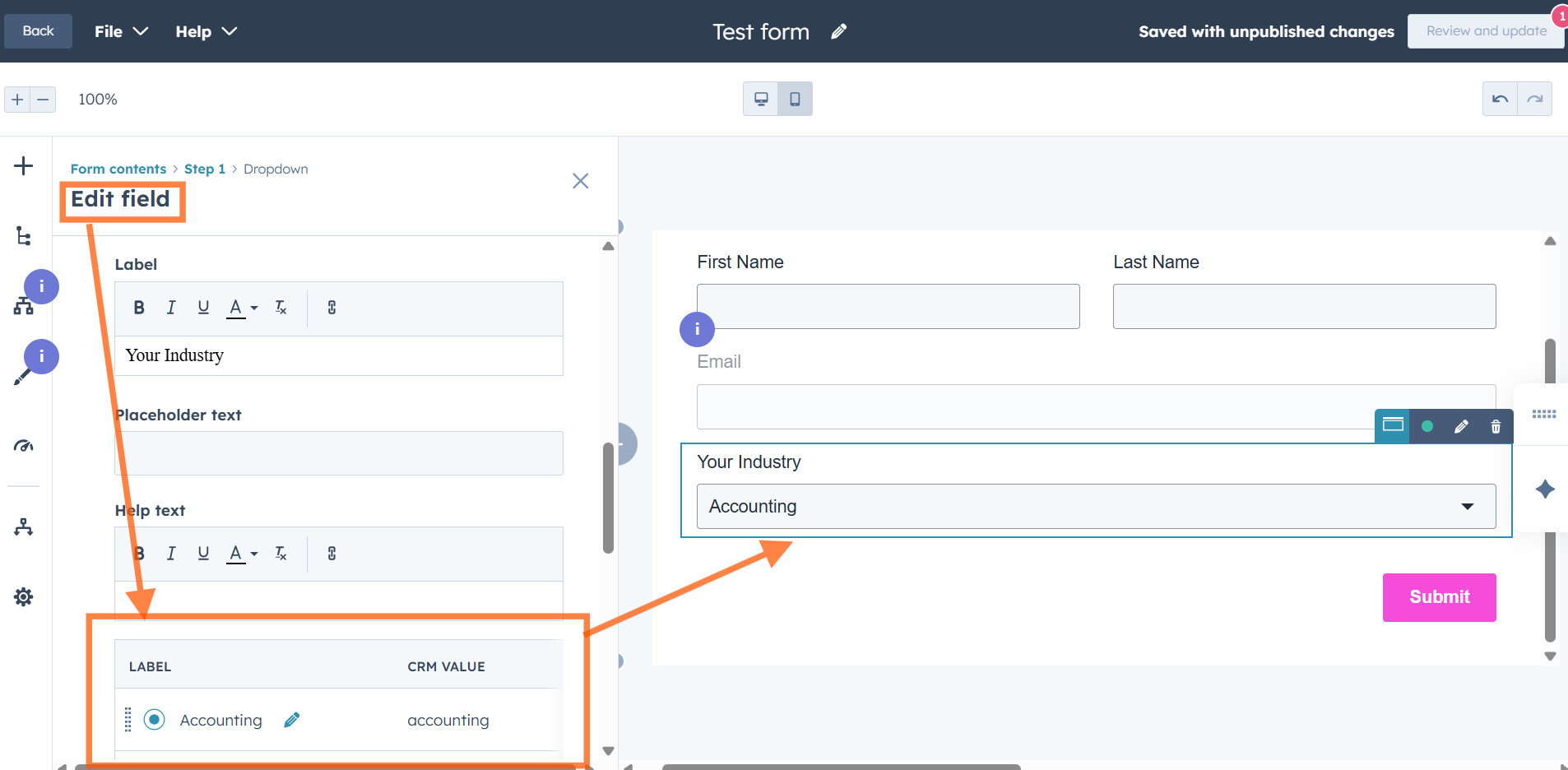Click the Placeholder text input field

coord(339,453)
